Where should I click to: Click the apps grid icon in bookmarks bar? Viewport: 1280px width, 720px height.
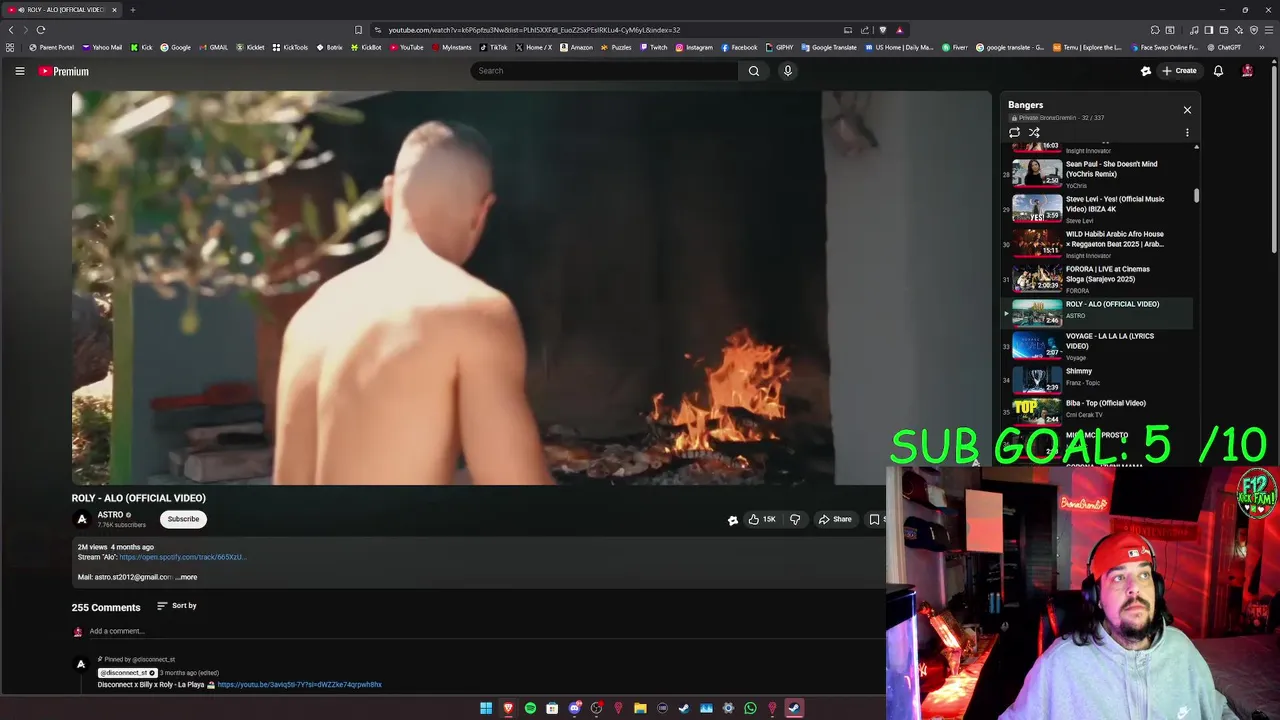(10, 47)
